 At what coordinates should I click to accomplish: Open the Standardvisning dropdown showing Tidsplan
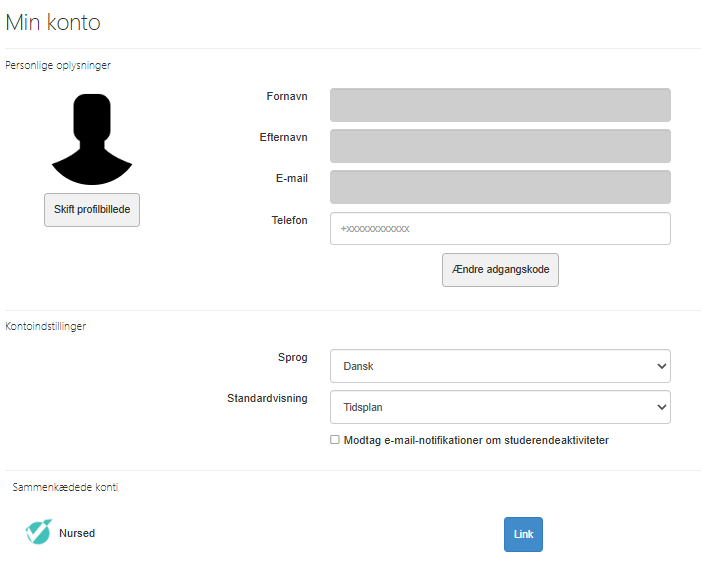(500, 407)
